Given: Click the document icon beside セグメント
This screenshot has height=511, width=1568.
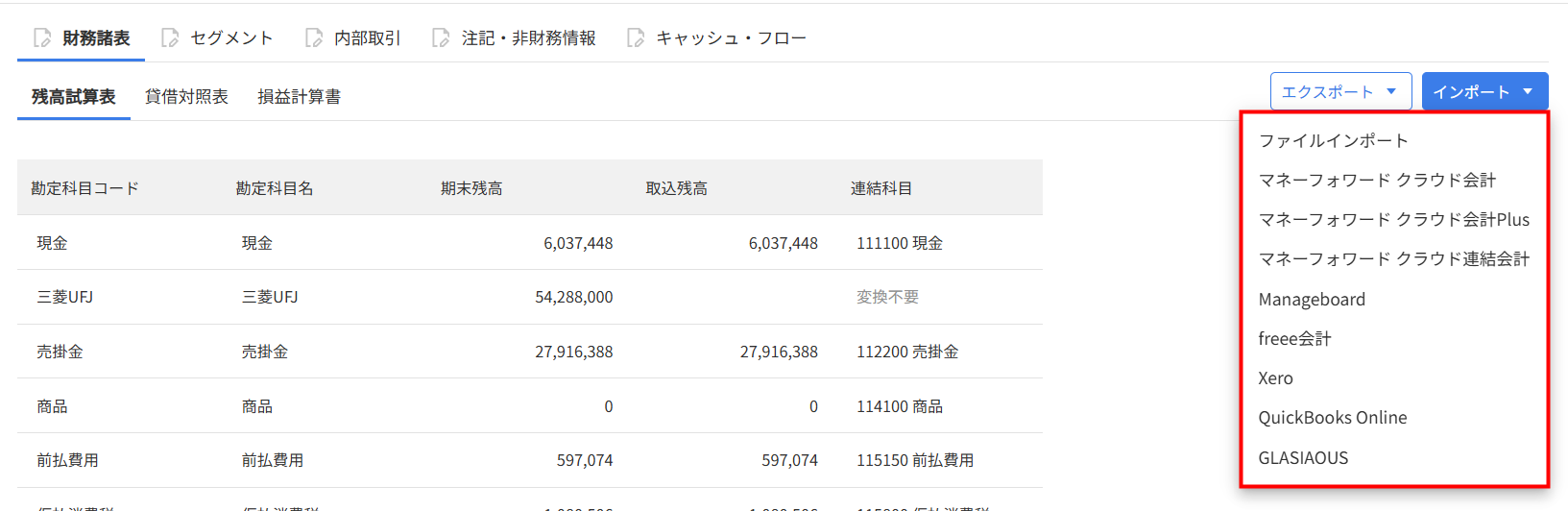Looking at the screenshot, I should coord(170,38).
